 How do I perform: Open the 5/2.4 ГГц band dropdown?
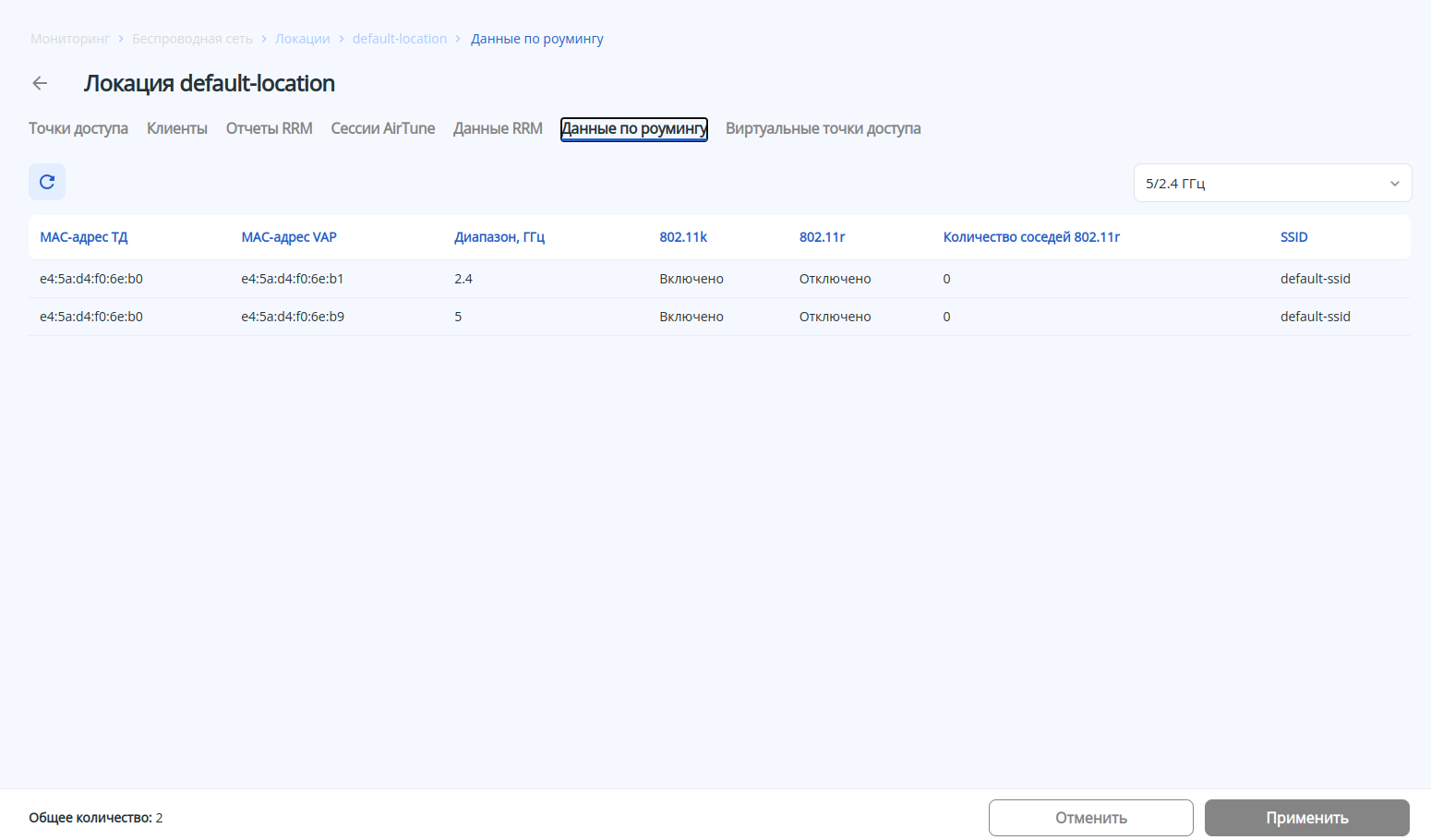(x=1272, y=183)
